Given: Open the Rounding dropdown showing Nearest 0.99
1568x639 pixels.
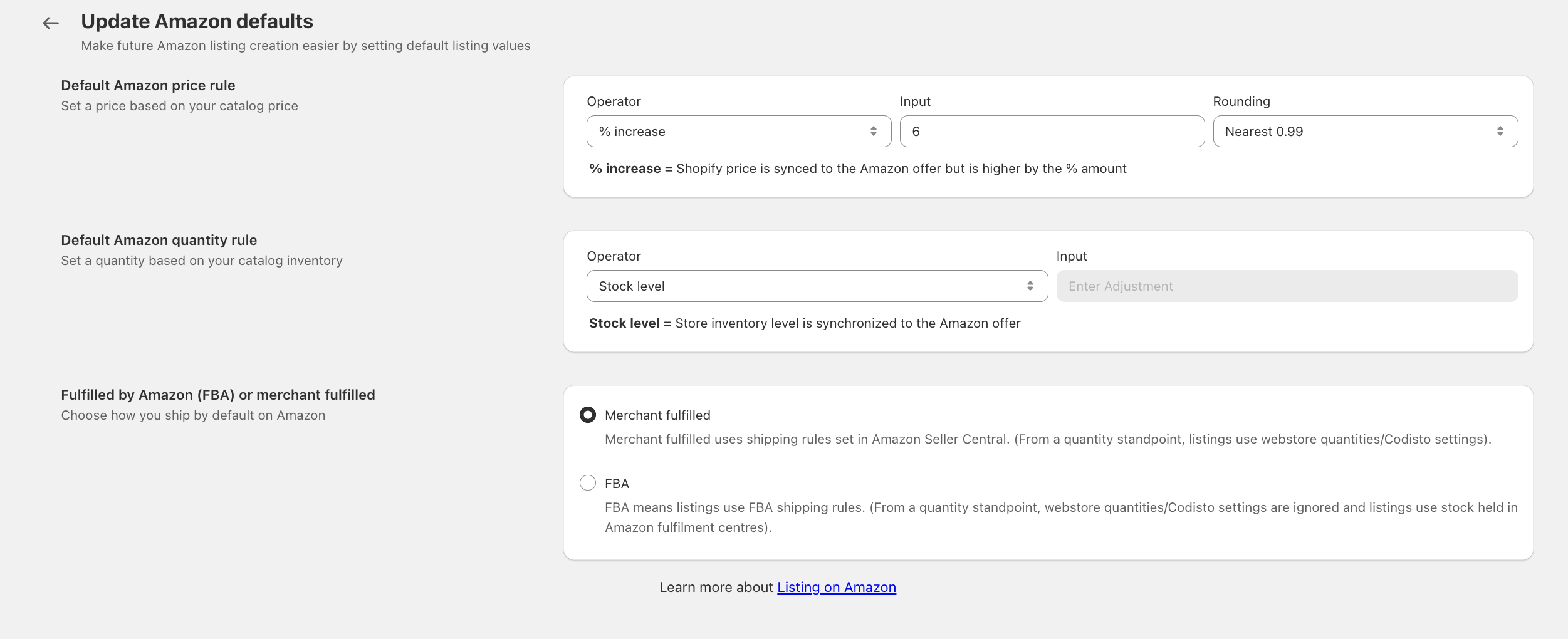Looking at the screenshot, I should [1365, 131].
